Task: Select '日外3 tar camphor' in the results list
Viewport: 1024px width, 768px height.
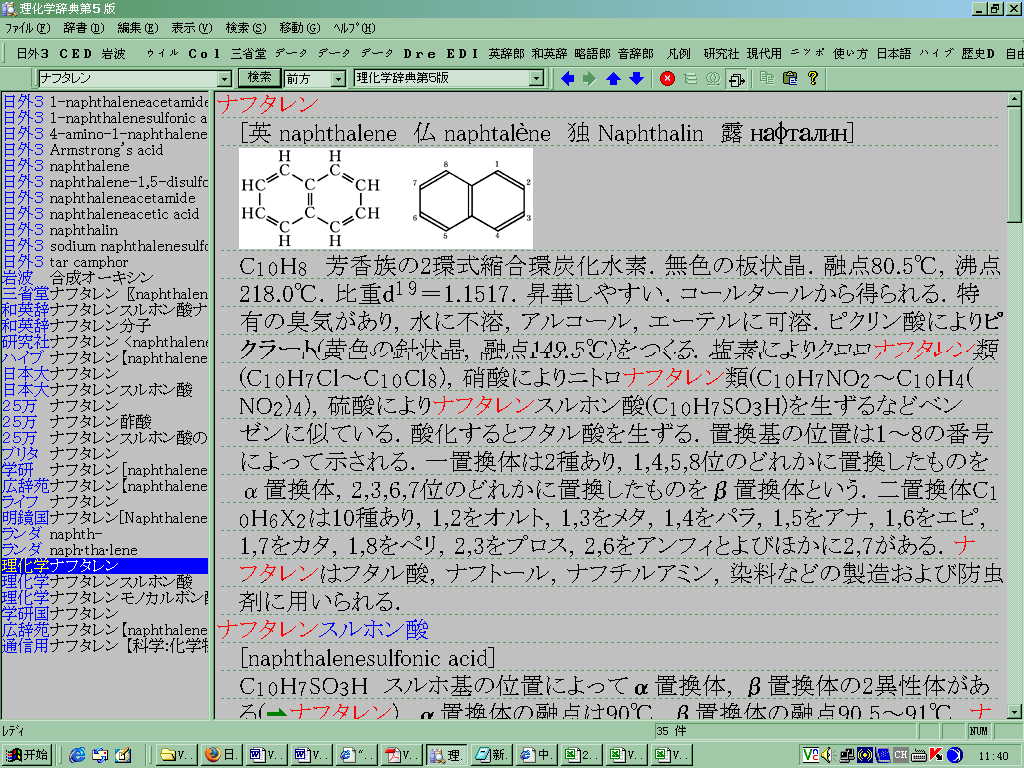Action: (104, 263)
